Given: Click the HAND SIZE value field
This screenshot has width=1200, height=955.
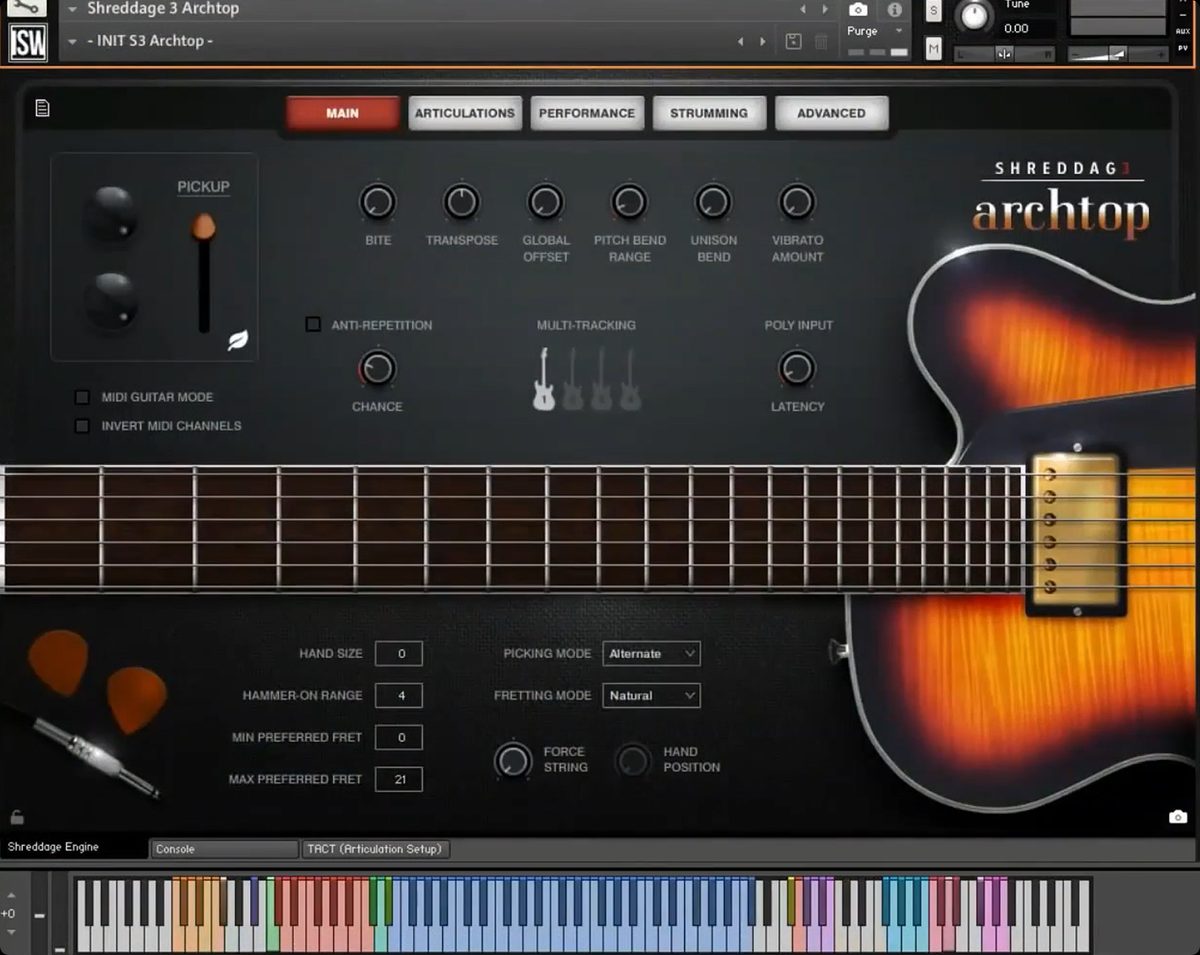Looking at the screenshot, I should pyautogui.click(x=399, y=654).
